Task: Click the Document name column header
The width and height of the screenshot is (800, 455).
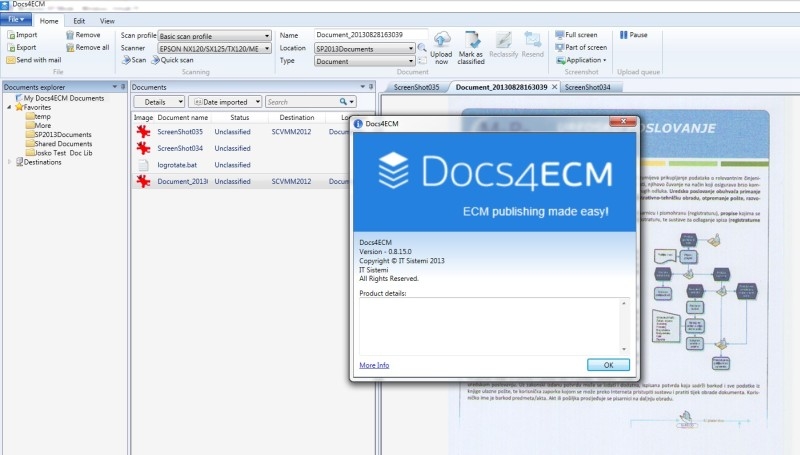Action: coord(183,117)
